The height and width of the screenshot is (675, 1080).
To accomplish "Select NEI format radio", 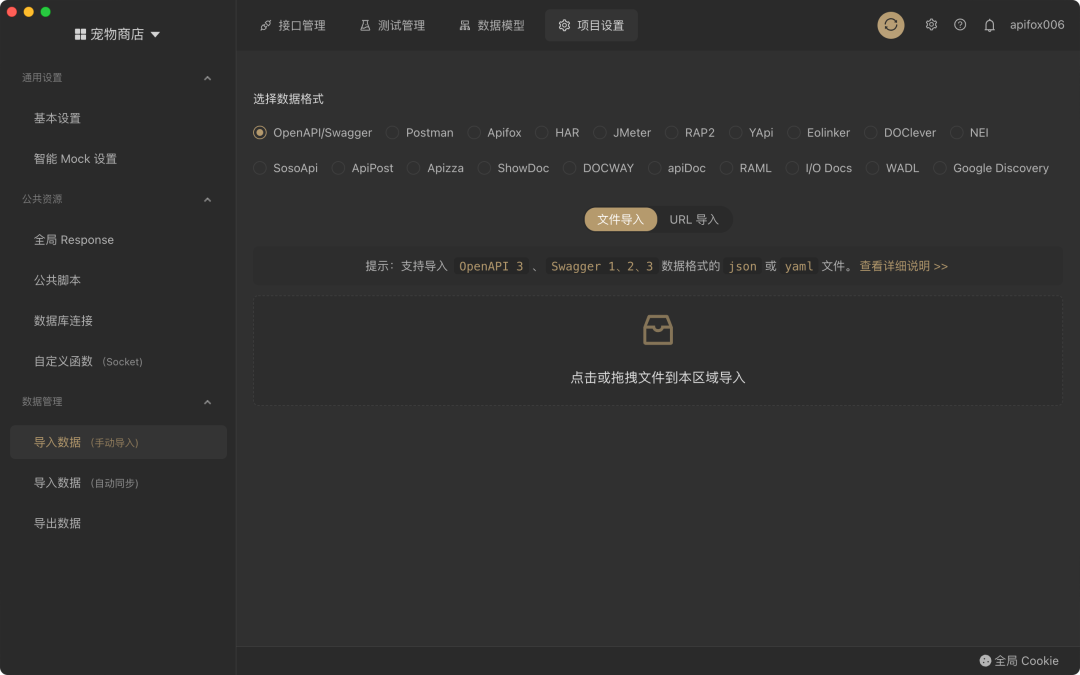I will pos(956,132).
